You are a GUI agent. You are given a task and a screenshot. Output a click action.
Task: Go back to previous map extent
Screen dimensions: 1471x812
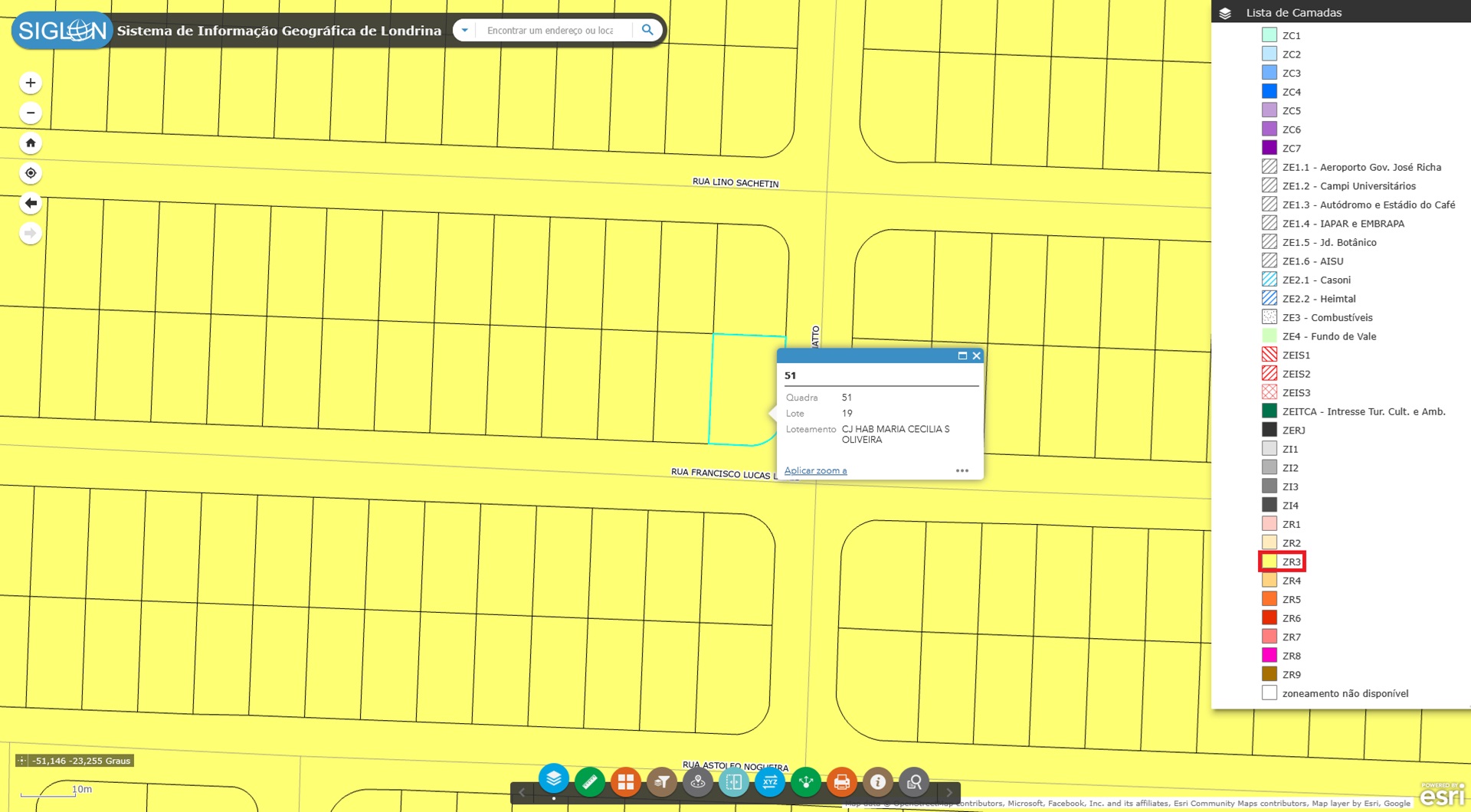(x=31, y=203)
